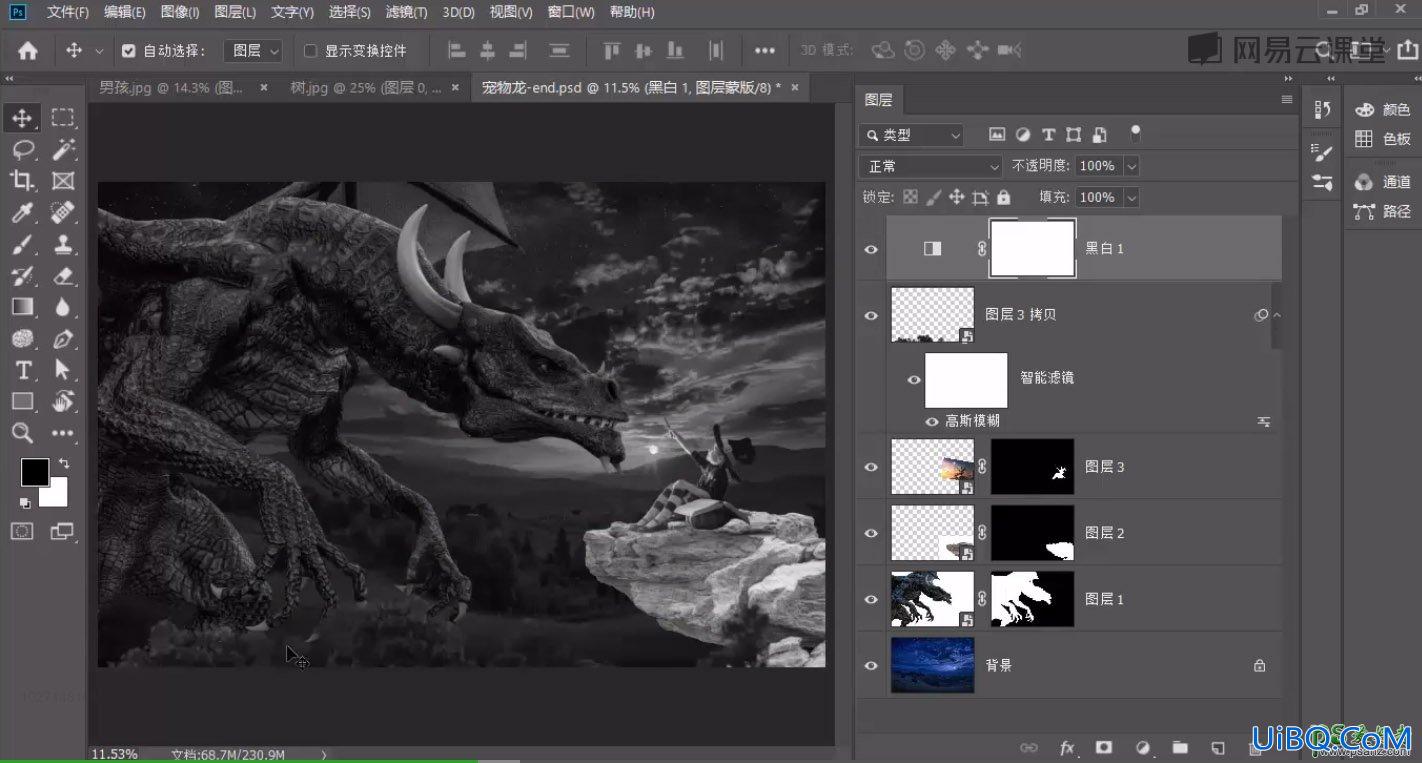Open the 窗口(W) menu
Image resolution: width=1422 pixels, height=763 pixels.
coord(571,12)
